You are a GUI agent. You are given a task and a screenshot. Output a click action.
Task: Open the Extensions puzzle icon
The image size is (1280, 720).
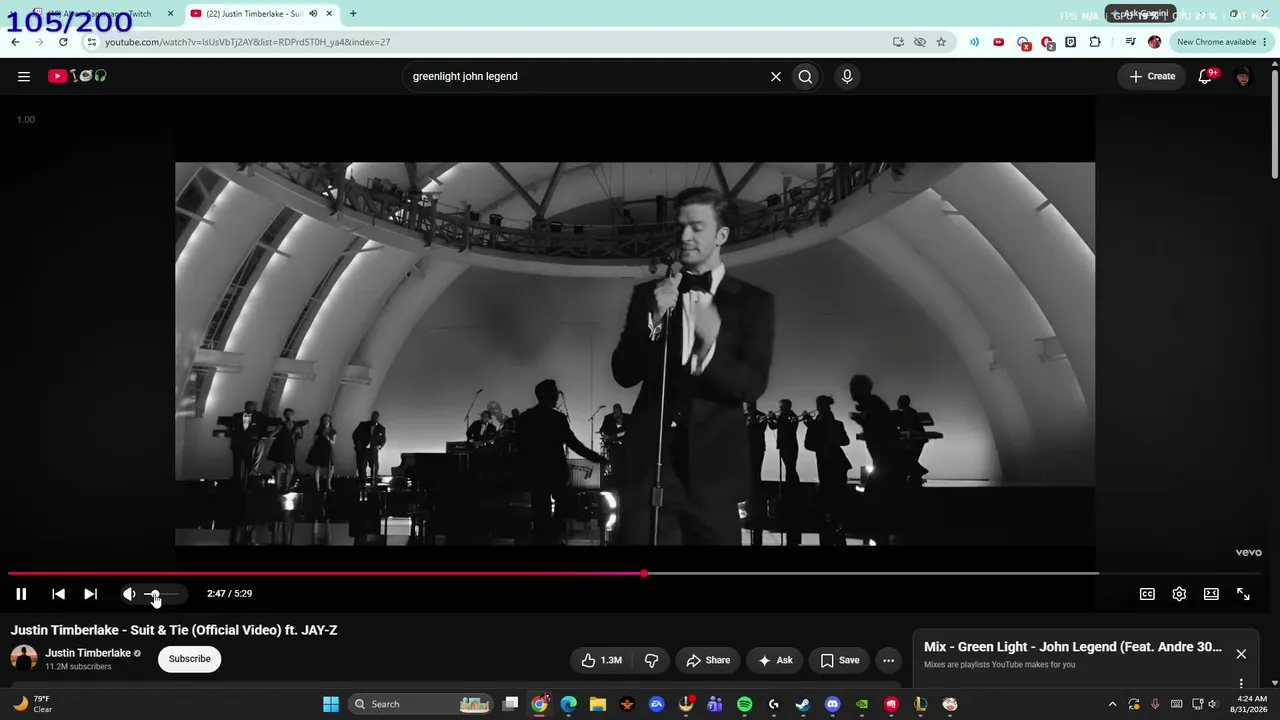(1095, 42)
